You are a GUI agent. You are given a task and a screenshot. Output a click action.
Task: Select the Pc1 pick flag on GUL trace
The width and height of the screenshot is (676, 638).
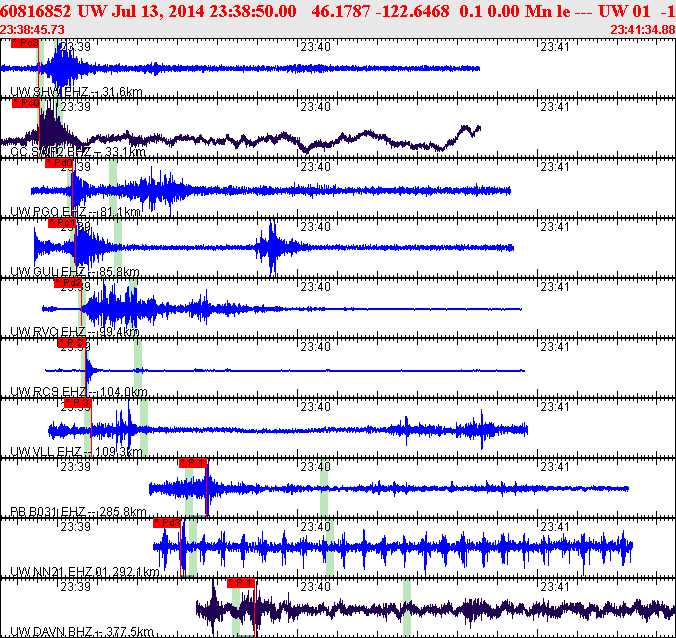(x=62, y=222)
